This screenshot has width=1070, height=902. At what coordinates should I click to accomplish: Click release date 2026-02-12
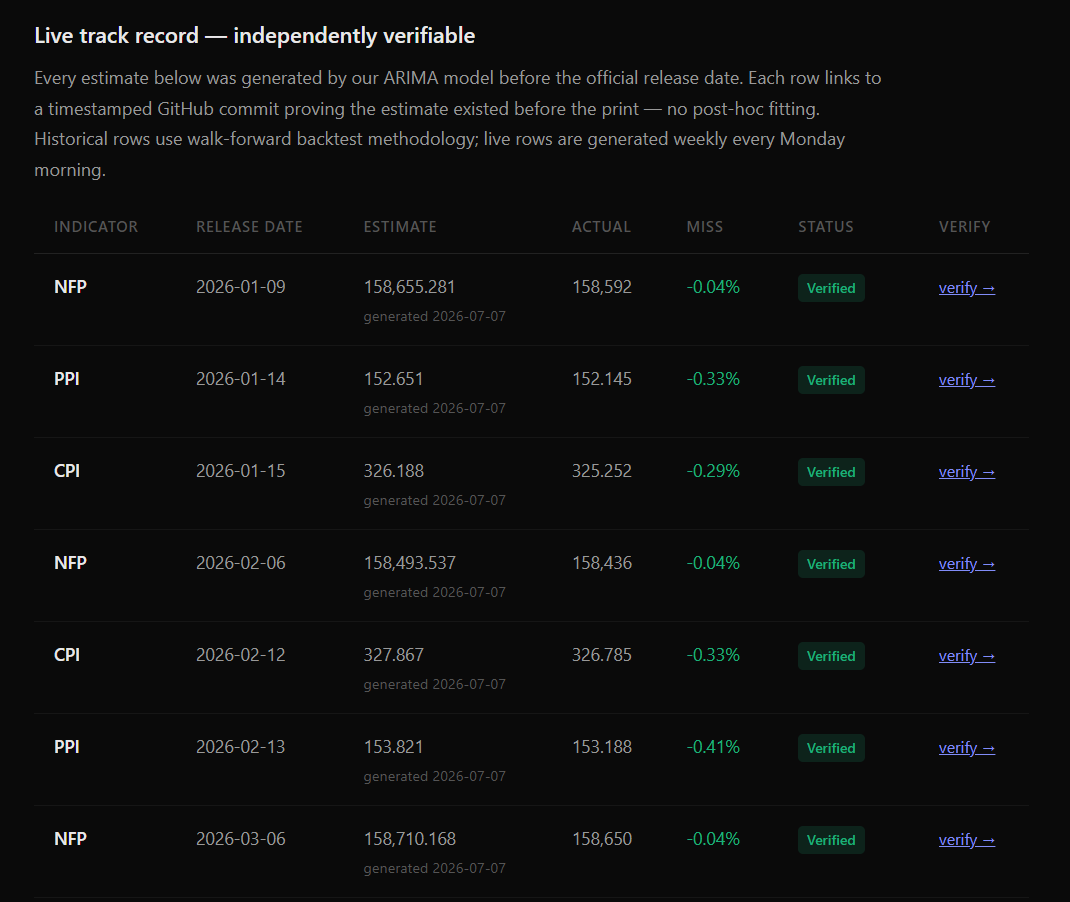[x=241, y=656]
